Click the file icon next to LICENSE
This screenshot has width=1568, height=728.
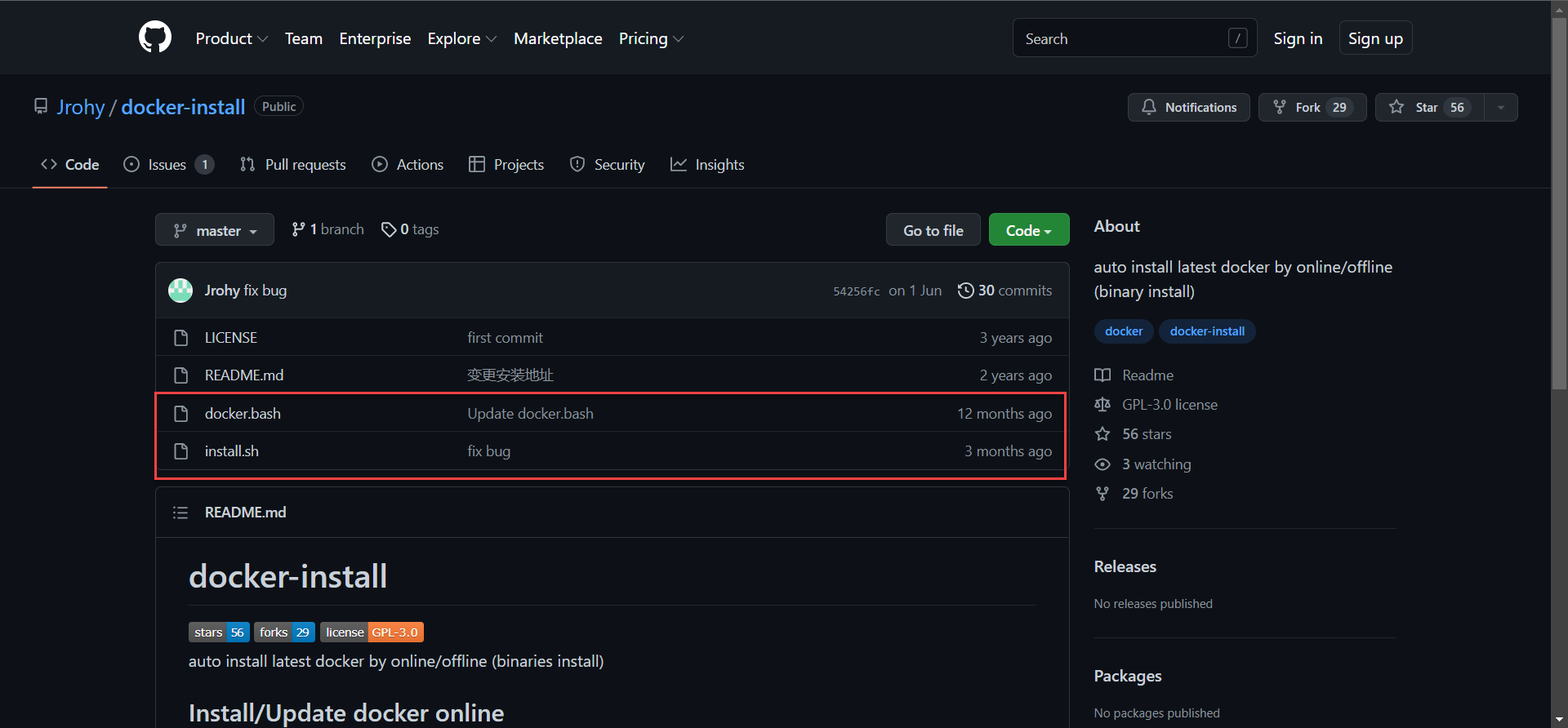coord(181,338)
